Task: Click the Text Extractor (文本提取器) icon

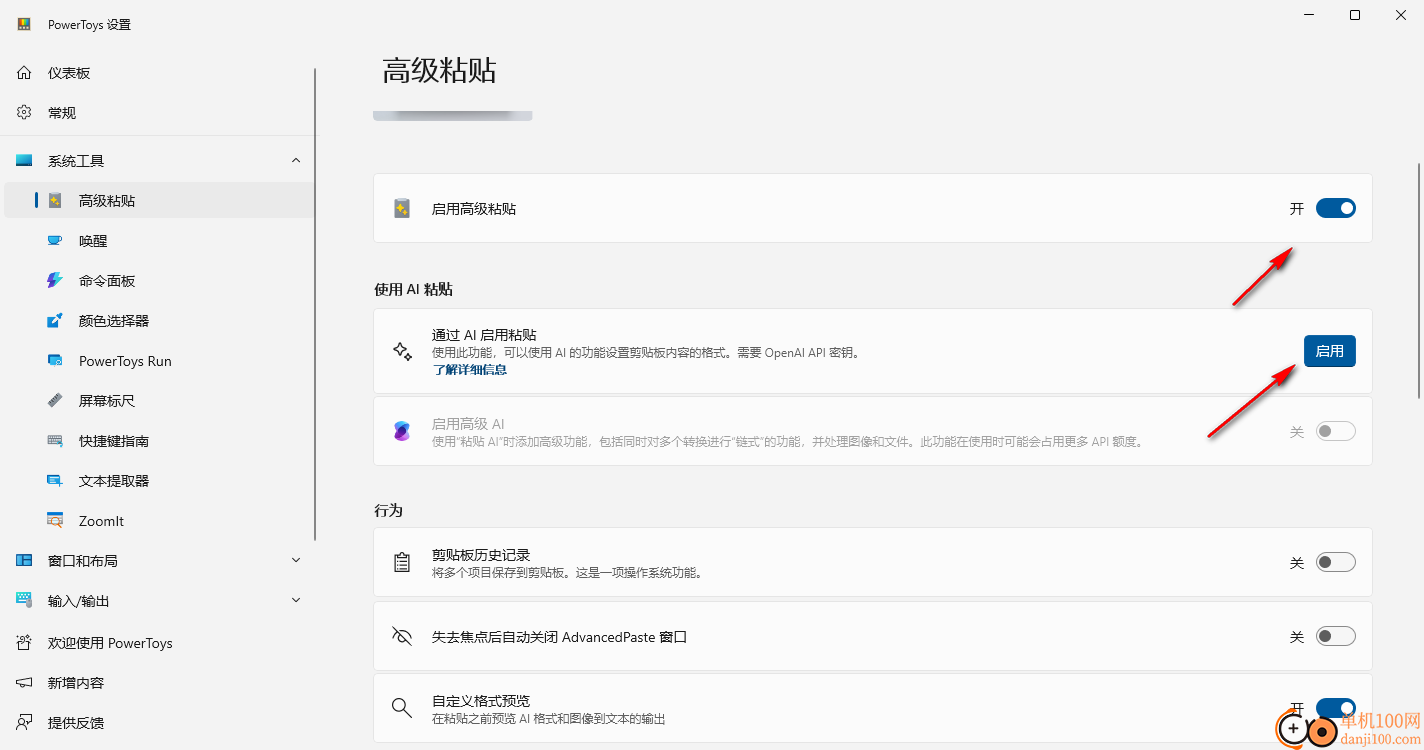Action: point(55,481)
